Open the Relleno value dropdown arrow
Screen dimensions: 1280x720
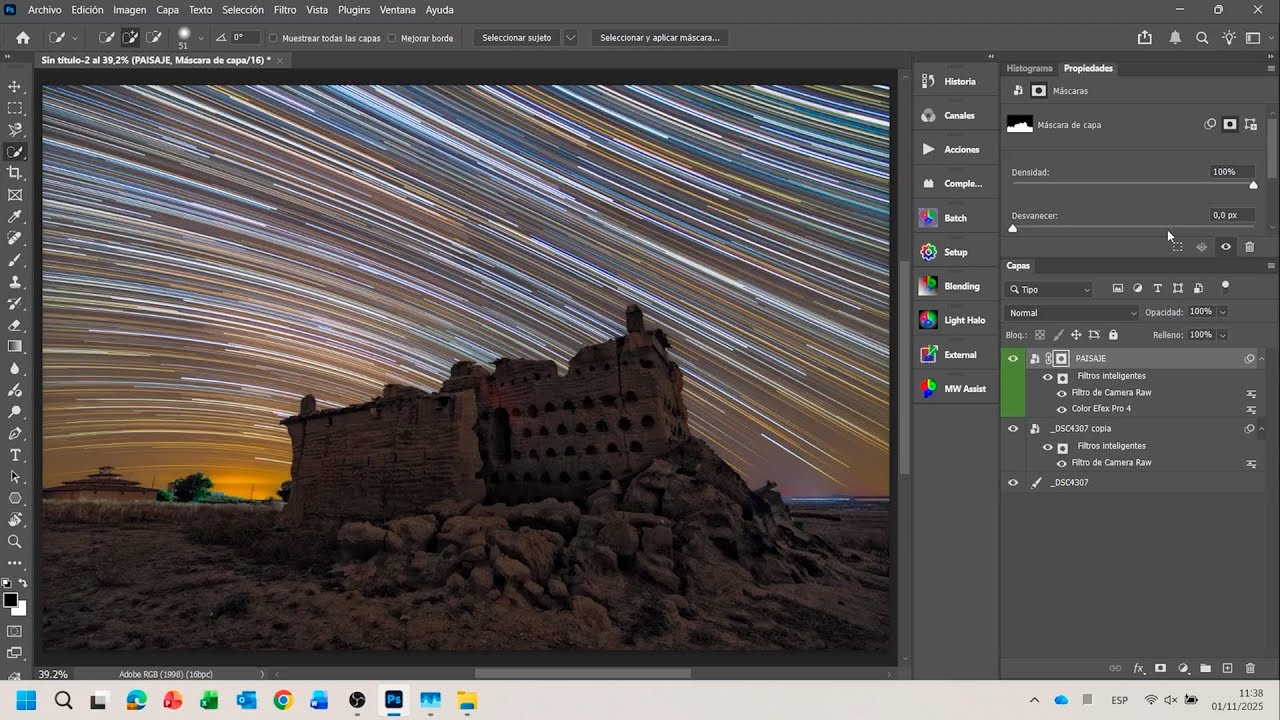tap(1223, 335)
